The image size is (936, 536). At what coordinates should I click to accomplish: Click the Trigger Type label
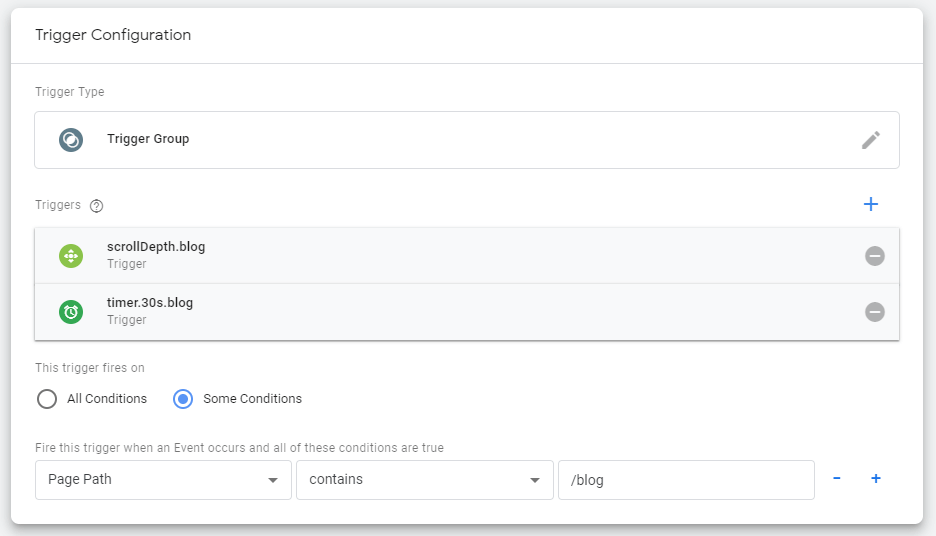[69, 92]
